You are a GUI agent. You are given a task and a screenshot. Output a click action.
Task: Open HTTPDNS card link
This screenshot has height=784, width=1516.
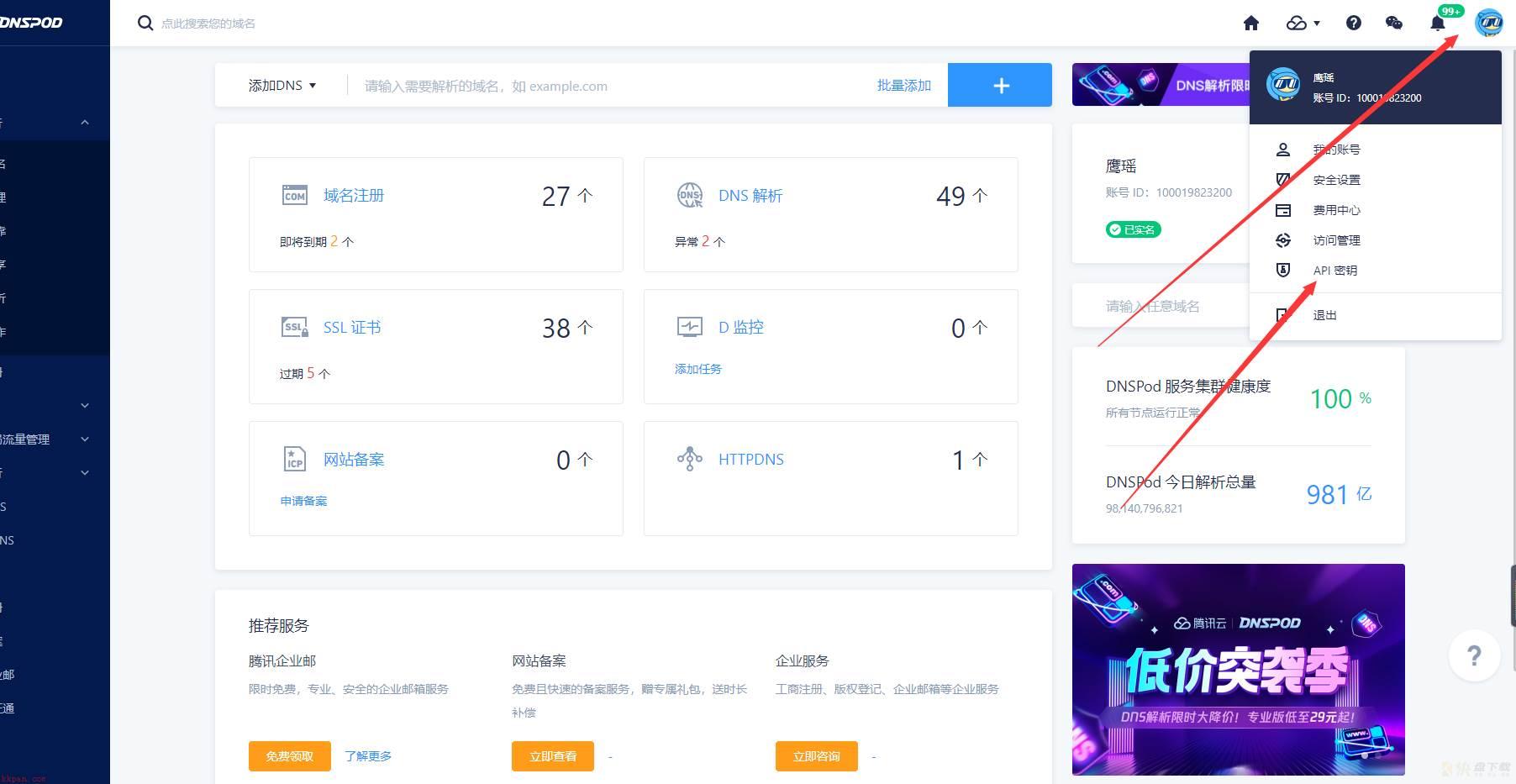751,459
